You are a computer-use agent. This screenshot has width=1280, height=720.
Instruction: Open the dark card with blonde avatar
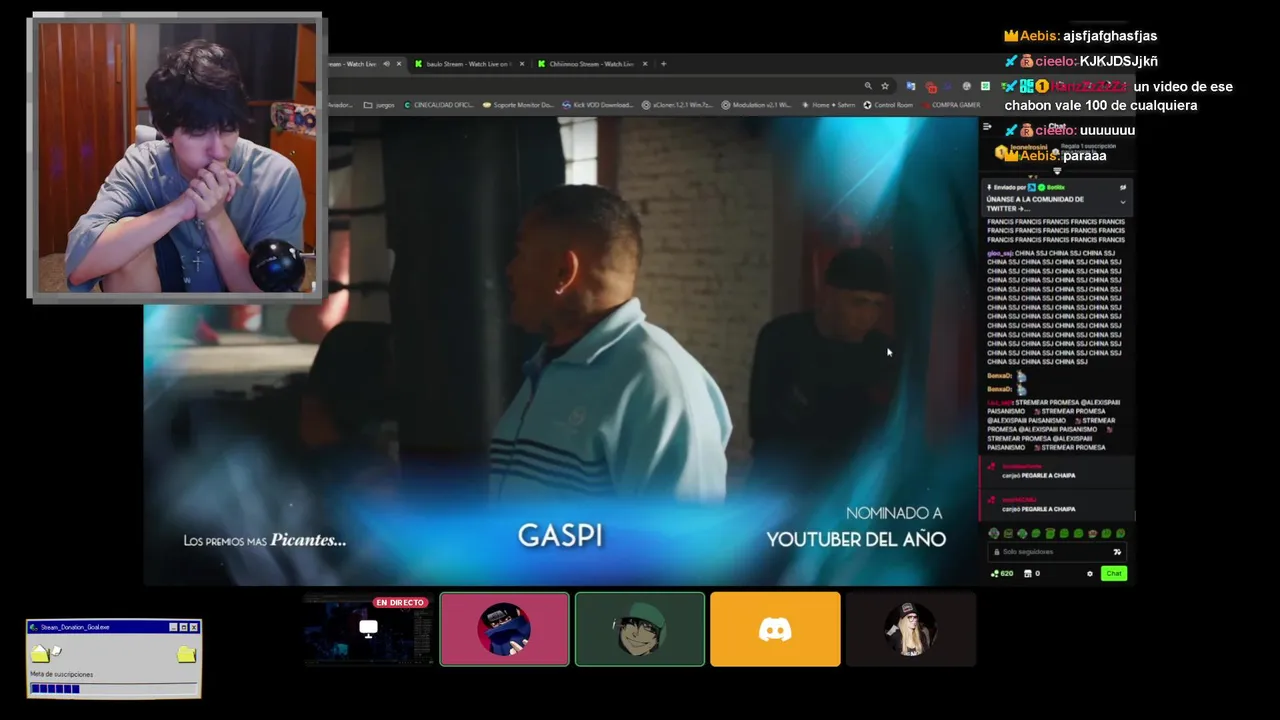pyautogui.click(x=910, y=629)
